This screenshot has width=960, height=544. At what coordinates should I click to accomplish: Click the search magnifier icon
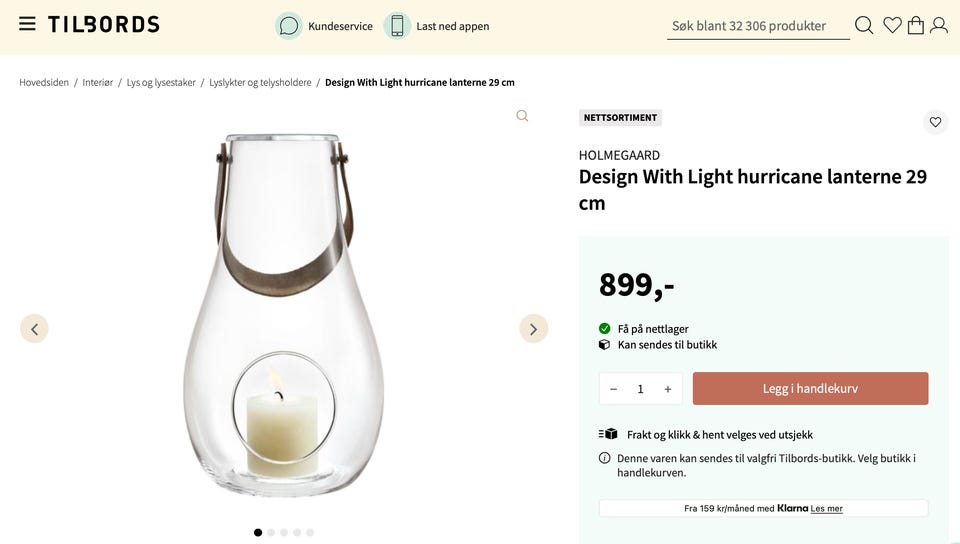(x=864, y=26)
